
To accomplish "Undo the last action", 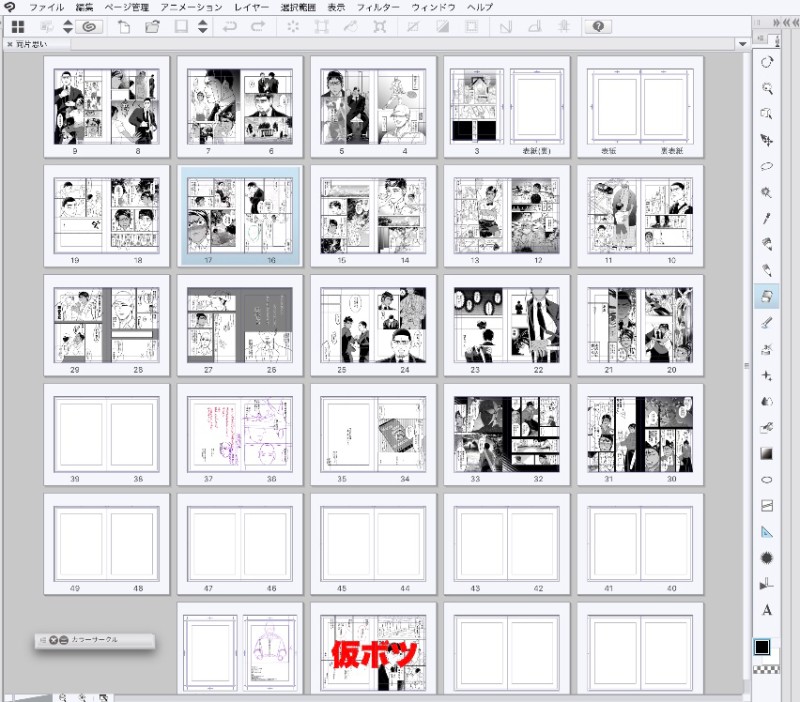I will [x=230, y=27].
